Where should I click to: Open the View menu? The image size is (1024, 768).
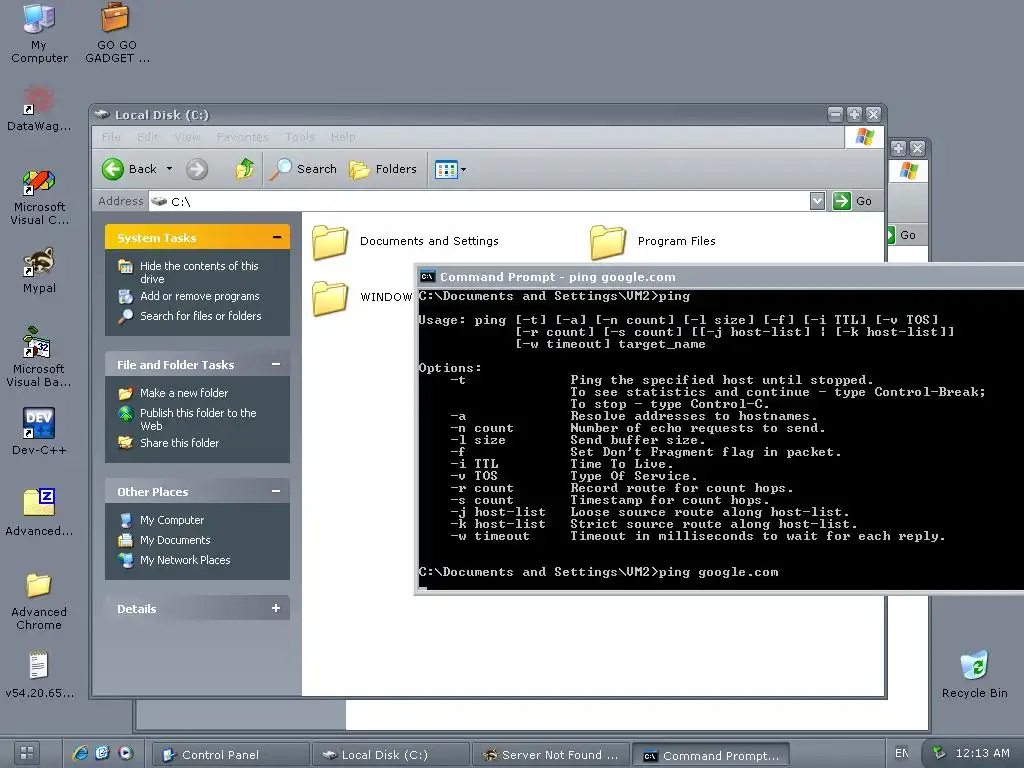[x=187, y=137]
